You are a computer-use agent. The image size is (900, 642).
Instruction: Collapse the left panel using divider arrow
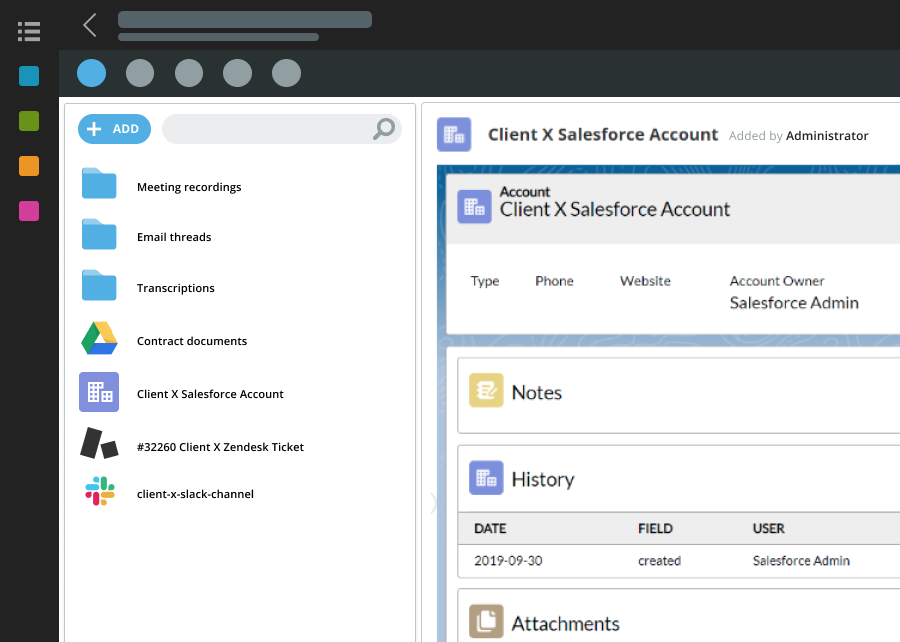(x=433, y=503)
